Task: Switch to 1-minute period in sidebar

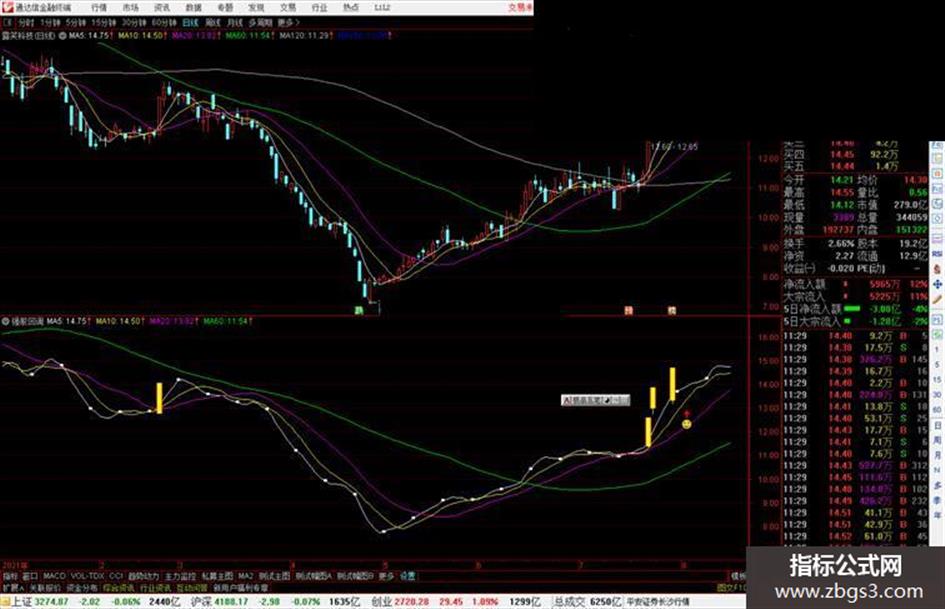Action: [x=937, y=349]
